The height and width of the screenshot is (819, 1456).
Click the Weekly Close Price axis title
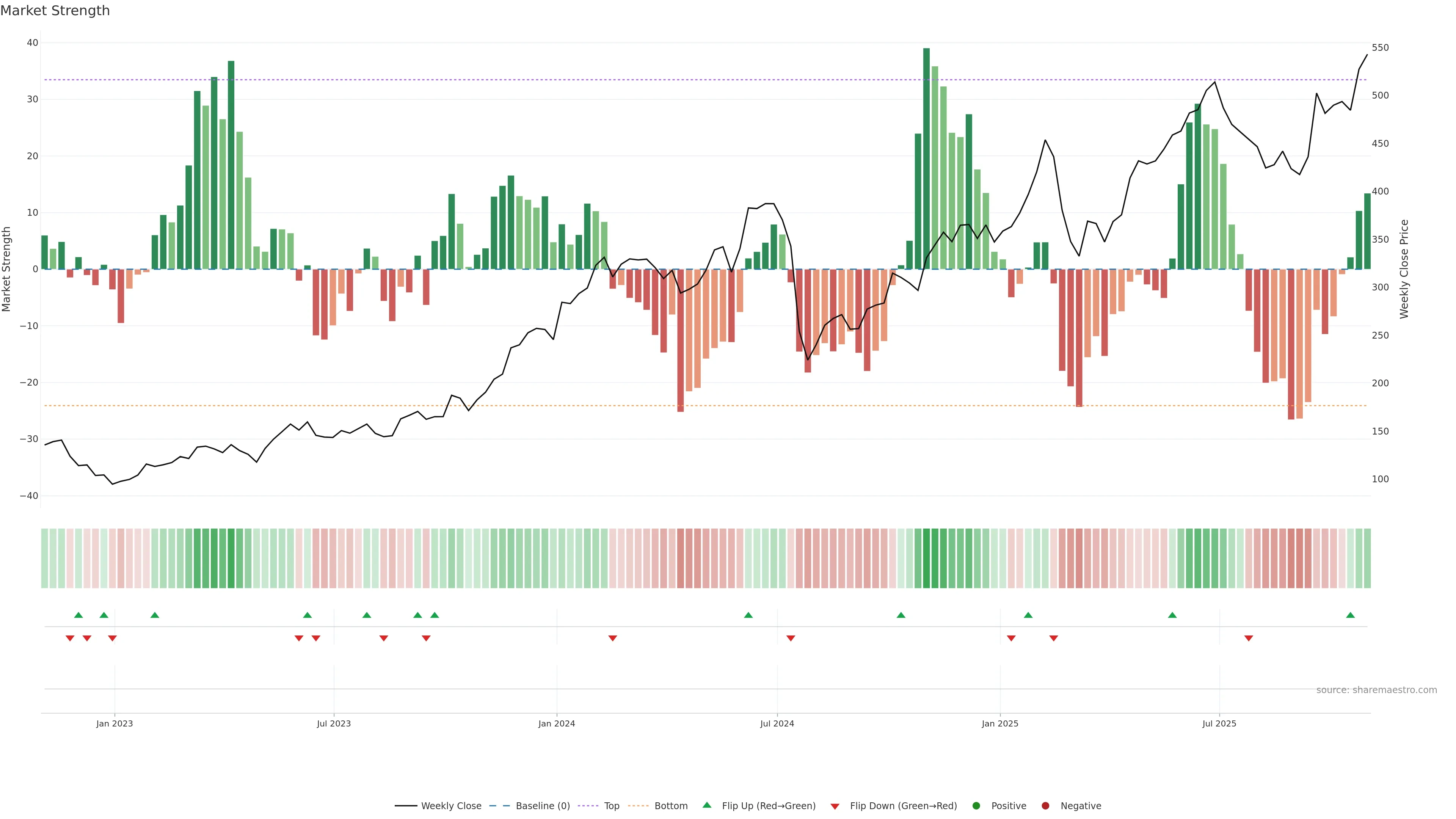click(x=1404, y=269)
